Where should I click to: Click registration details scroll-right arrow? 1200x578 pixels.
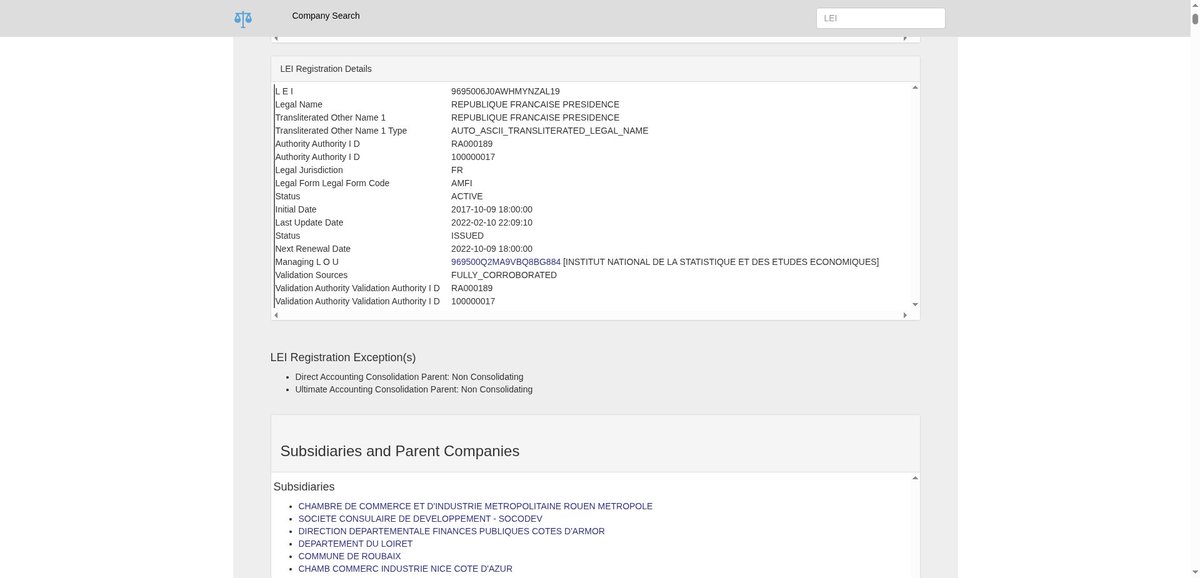[x=905, y=315]
